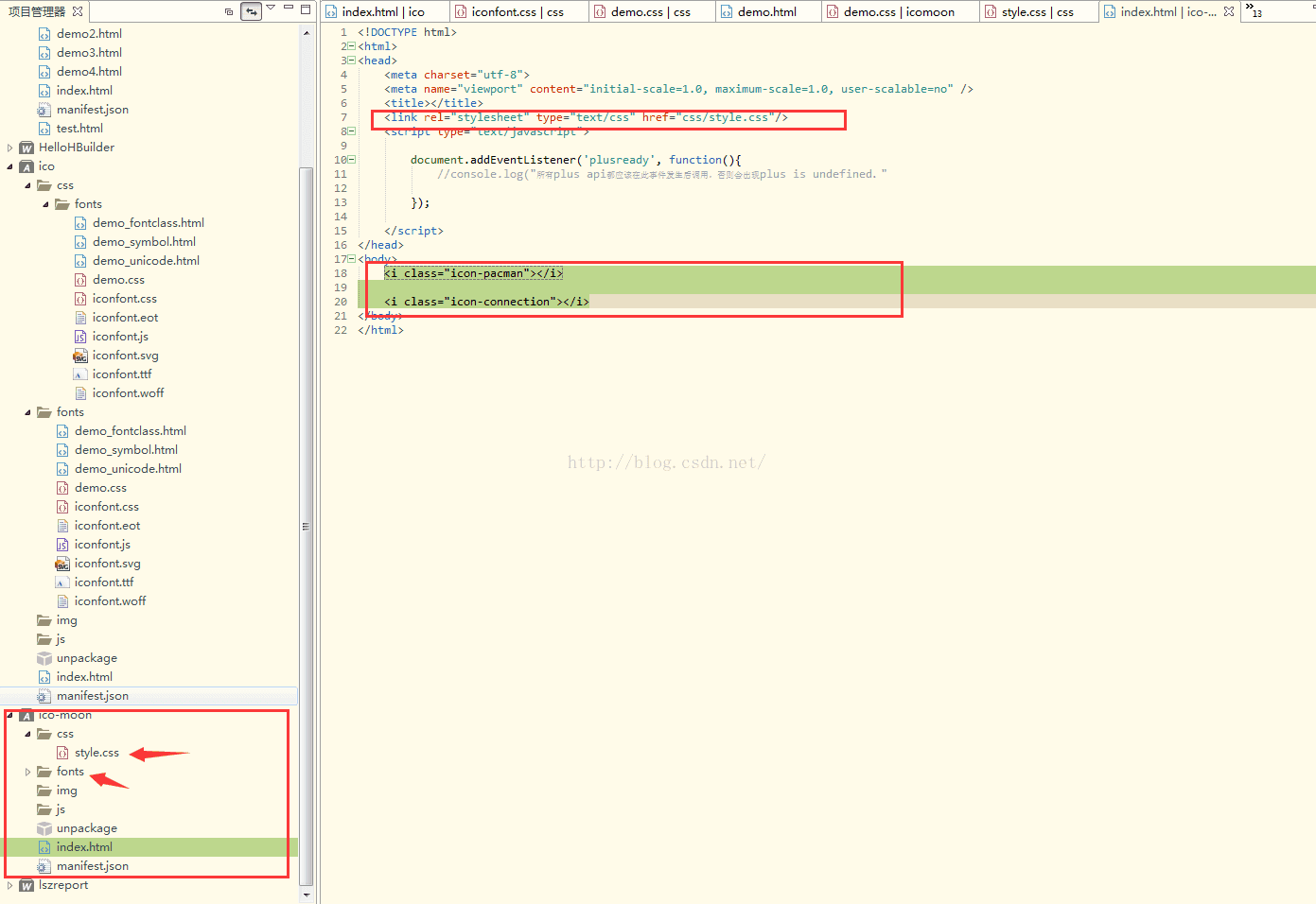
Task: Collapse the css folder in ico-moon project
Action: (x=27, y=734)
